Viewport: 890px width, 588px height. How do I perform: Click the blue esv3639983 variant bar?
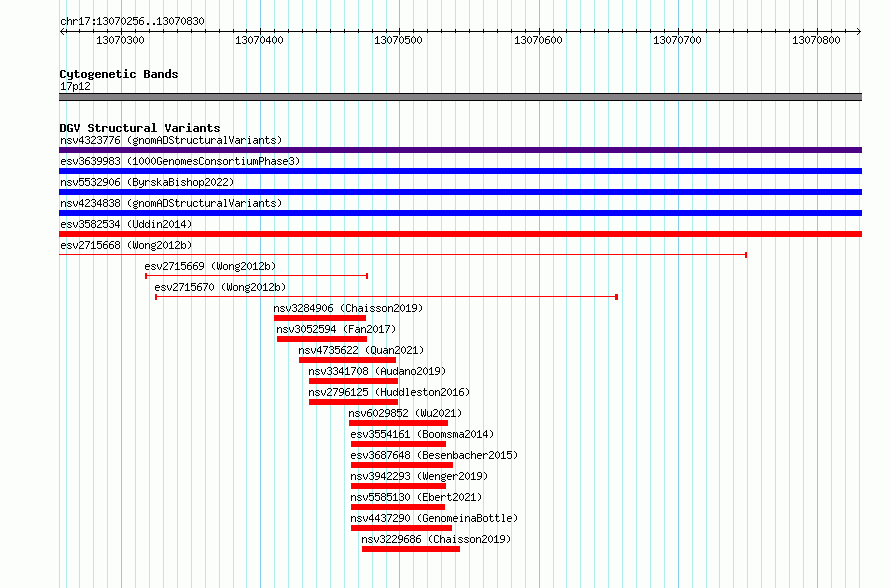pos(460,171)
